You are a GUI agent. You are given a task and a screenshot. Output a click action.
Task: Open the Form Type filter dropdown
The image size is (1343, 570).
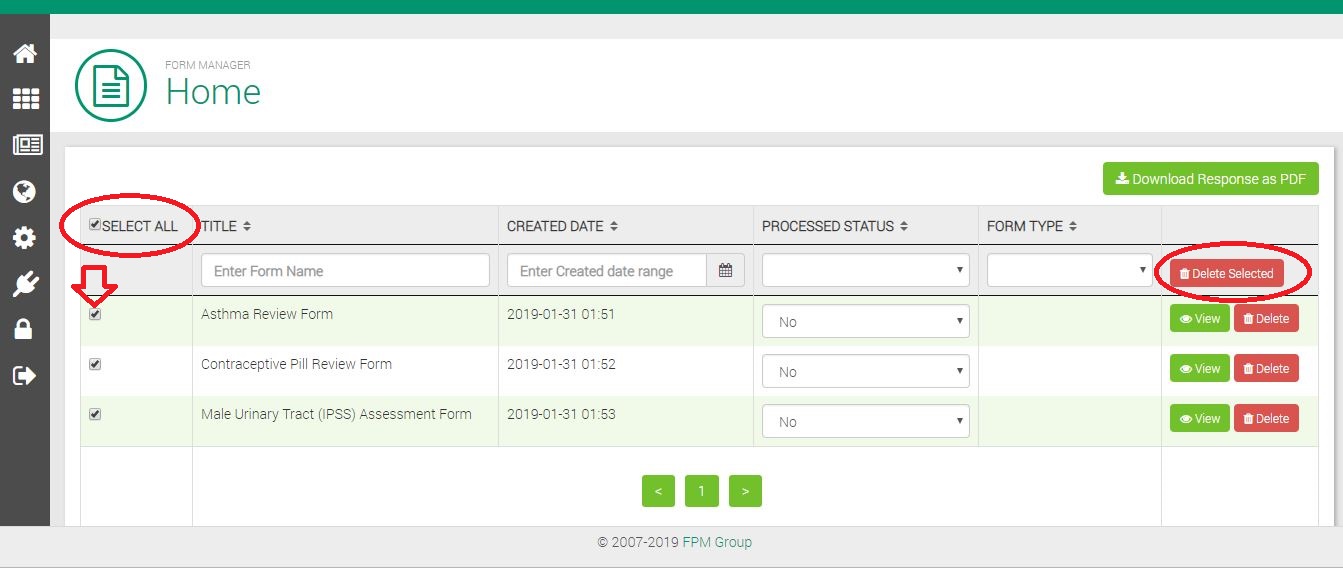[x=1069, y=270]
